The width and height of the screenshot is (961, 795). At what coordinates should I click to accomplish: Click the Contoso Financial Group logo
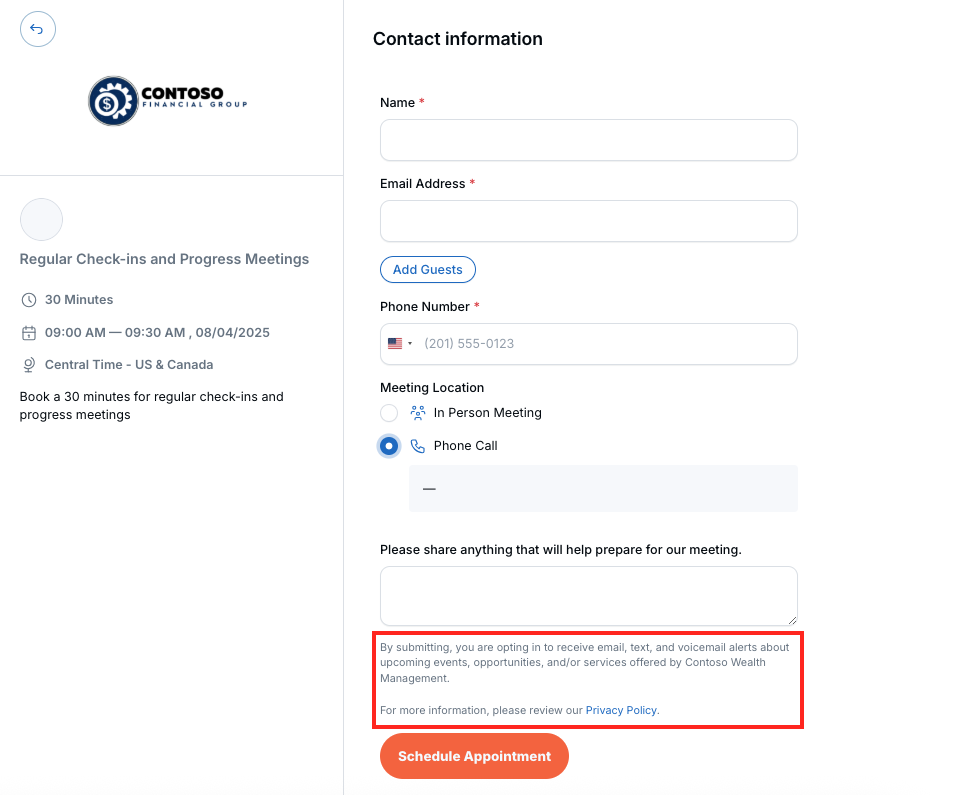click(168, 101)
